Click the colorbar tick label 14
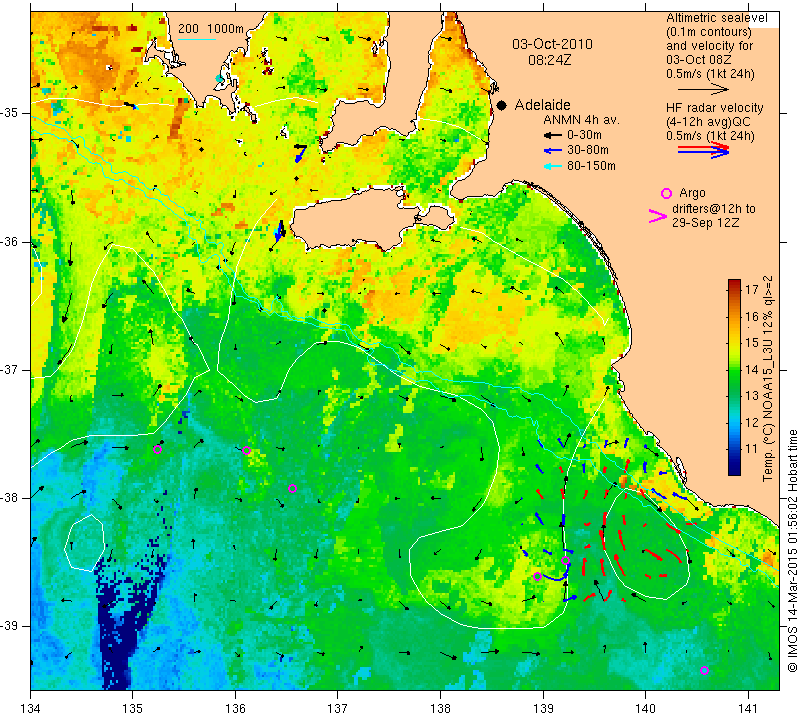 click(752, 369)
